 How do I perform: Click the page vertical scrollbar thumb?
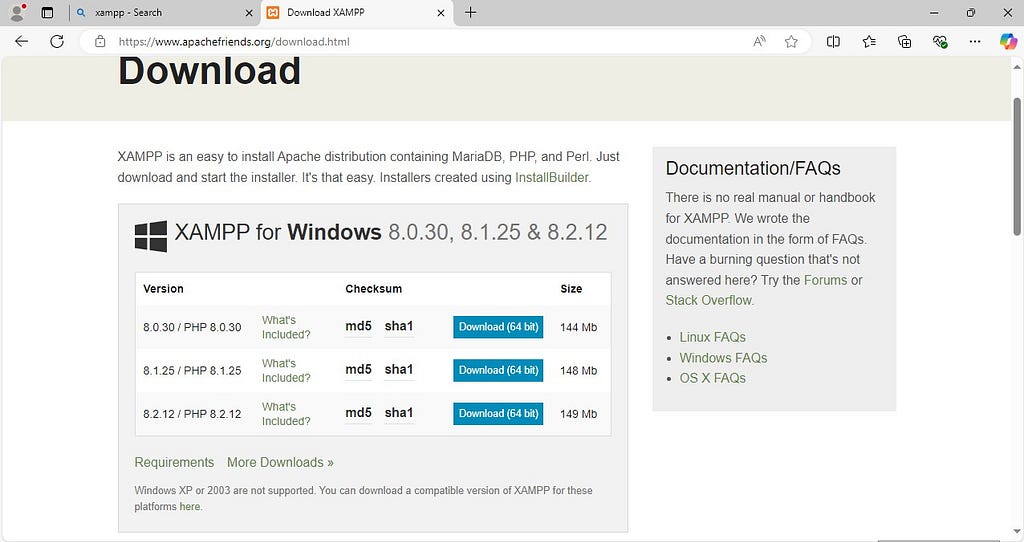point(1017,167)
